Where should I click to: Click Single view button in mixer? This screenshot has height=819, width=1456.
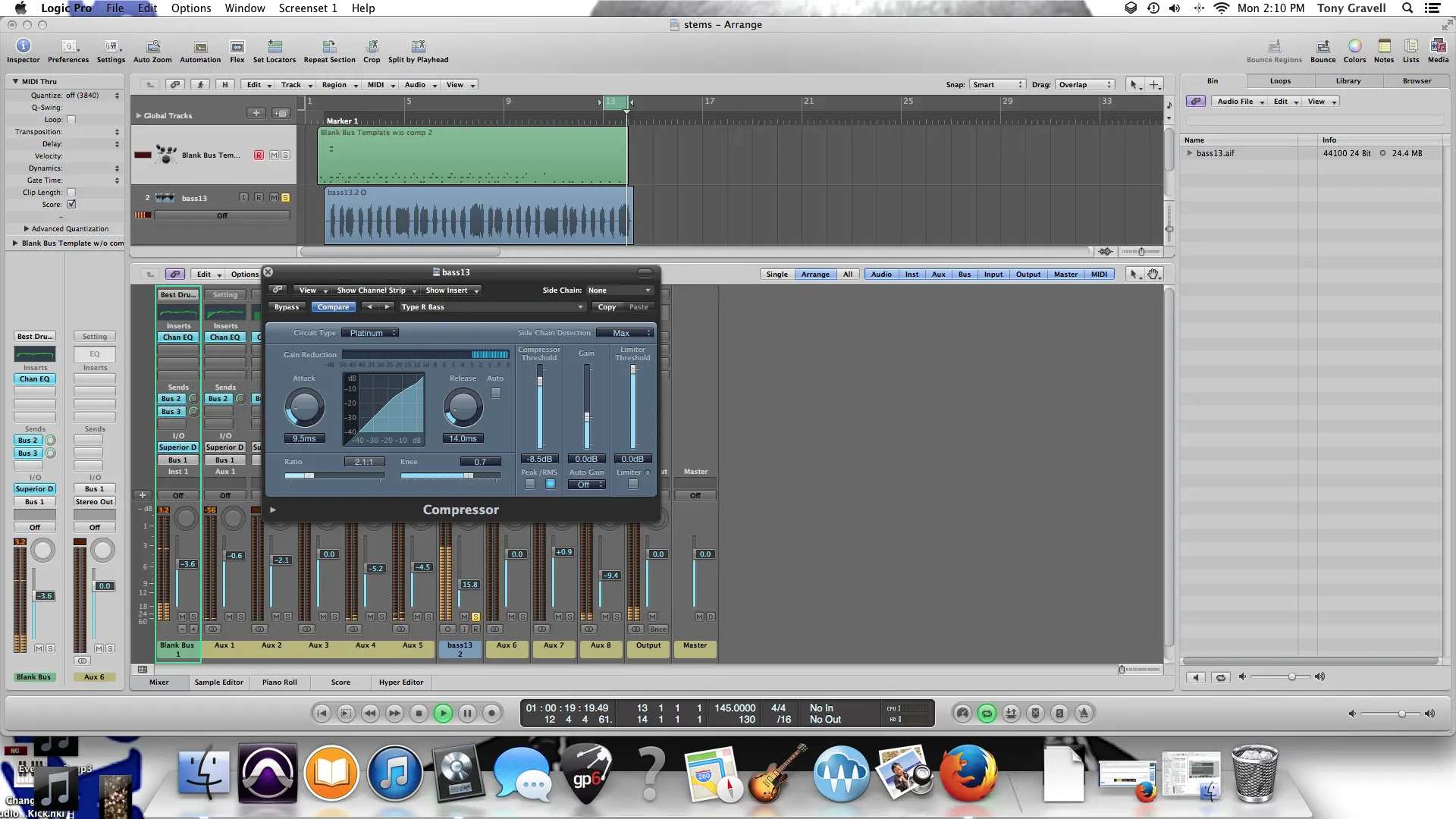coord(777,275)
